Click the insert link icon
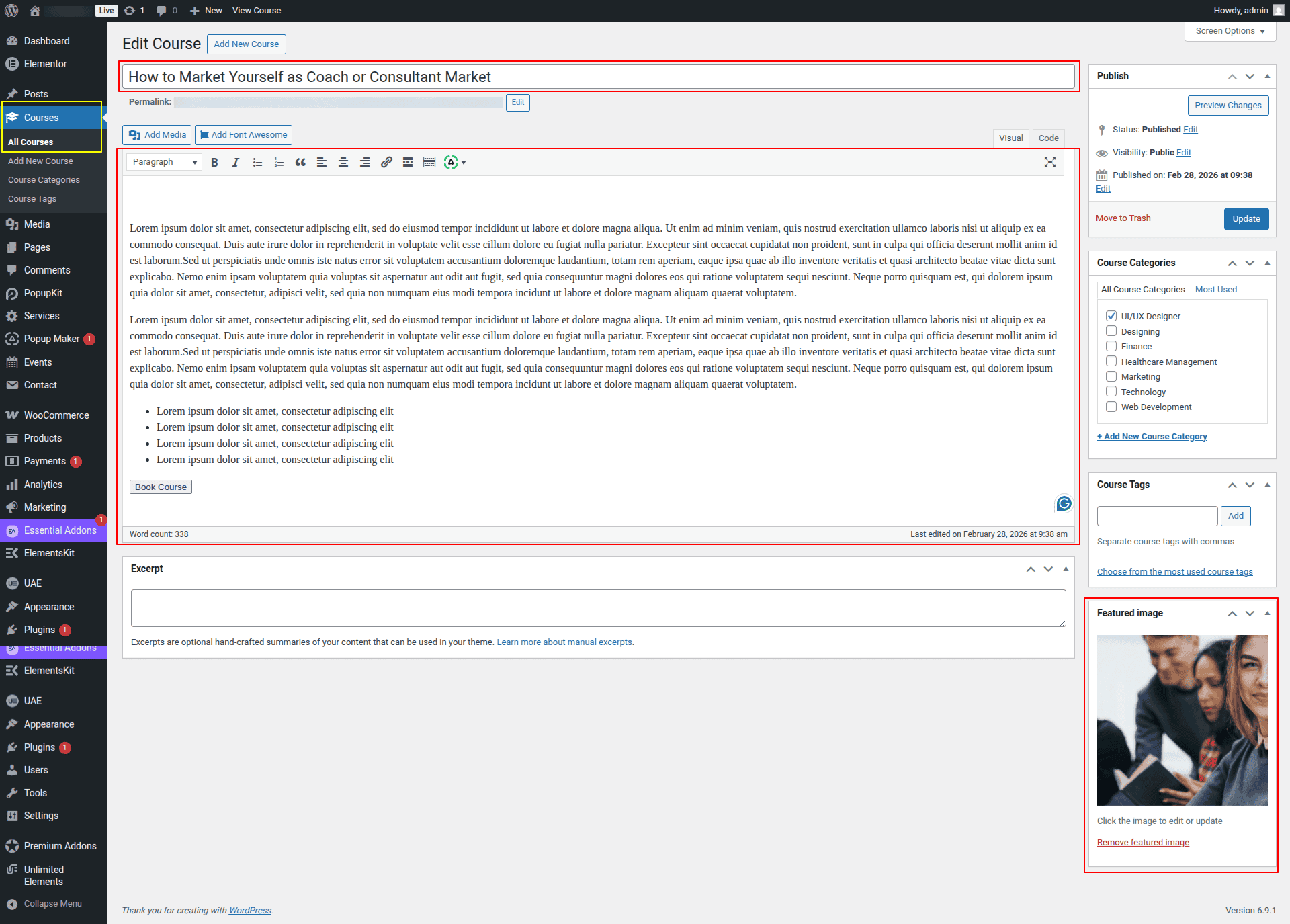This screenshot has width=1290, height=924. [386, 162]
